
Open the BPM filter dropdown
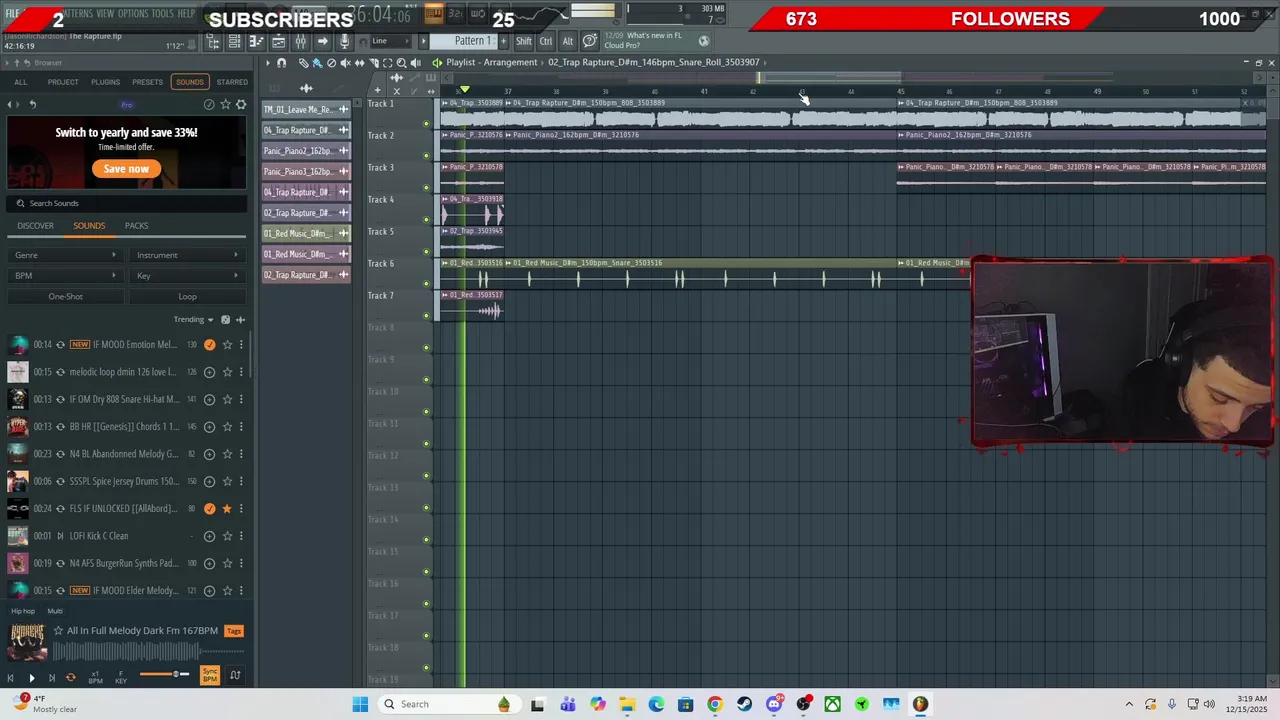pyautogui.click(x=66, y=276)
